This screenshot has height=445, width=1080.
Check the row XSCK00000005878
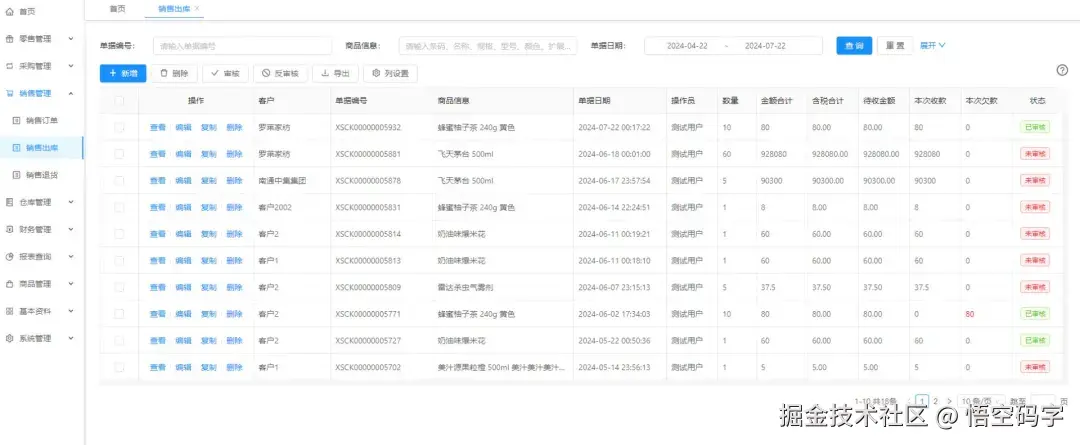[x=119, y=180]
